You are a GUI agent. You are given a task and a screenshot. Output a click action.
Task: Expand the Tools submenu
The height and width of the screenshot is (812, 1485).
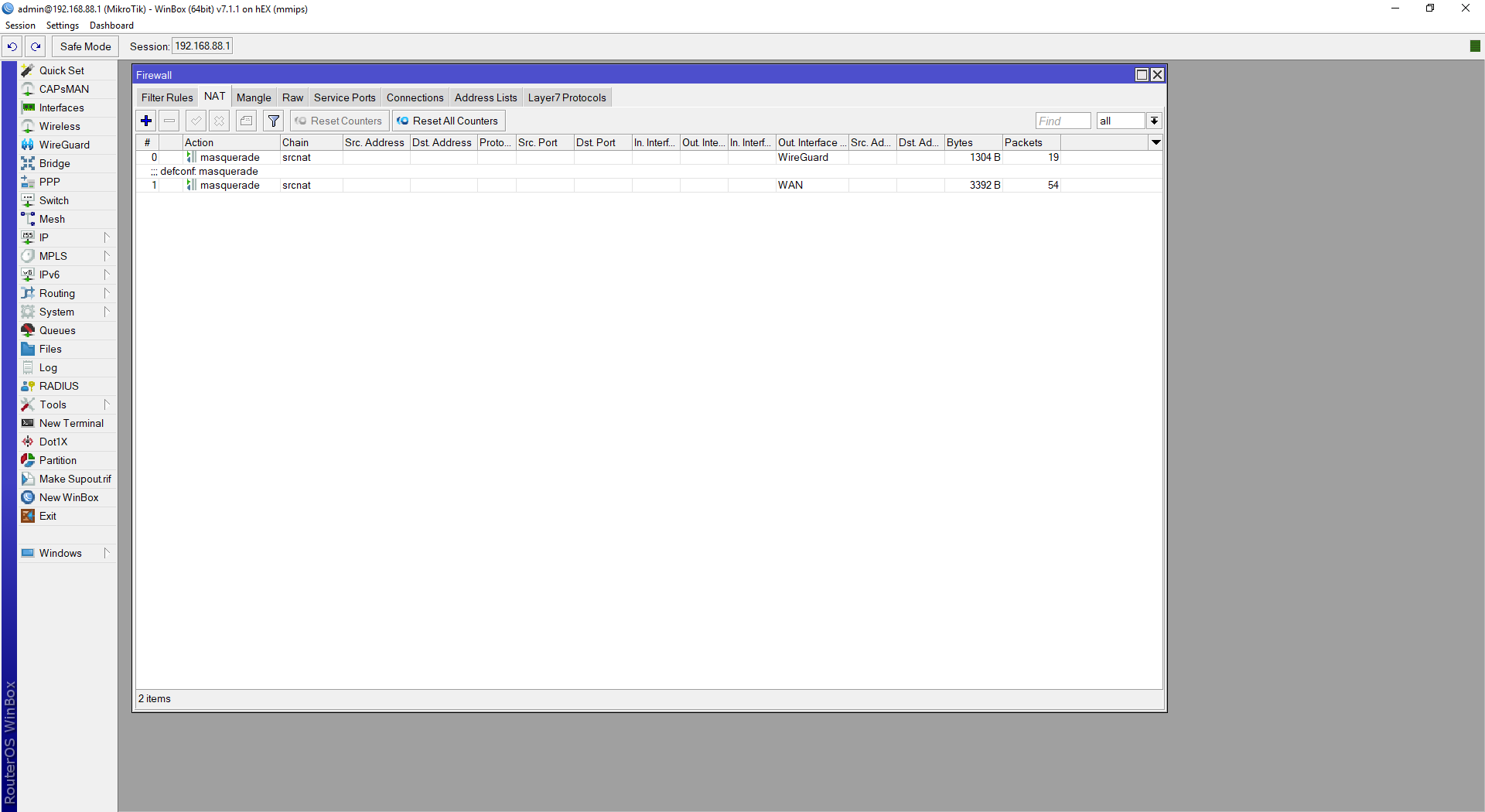(67, 404)
